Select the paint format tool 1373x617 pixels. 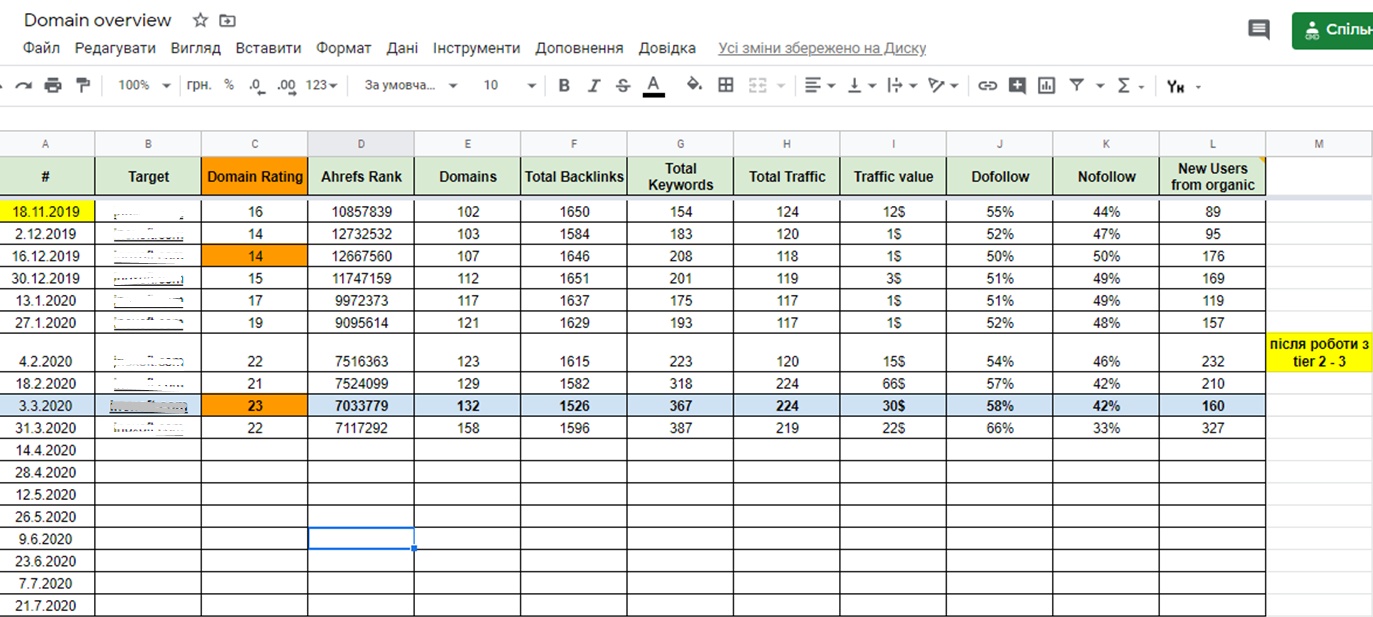point(83,86)
